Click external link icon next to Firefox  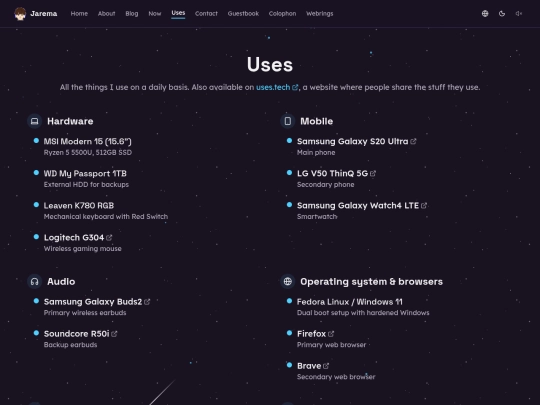pos(331,334)
